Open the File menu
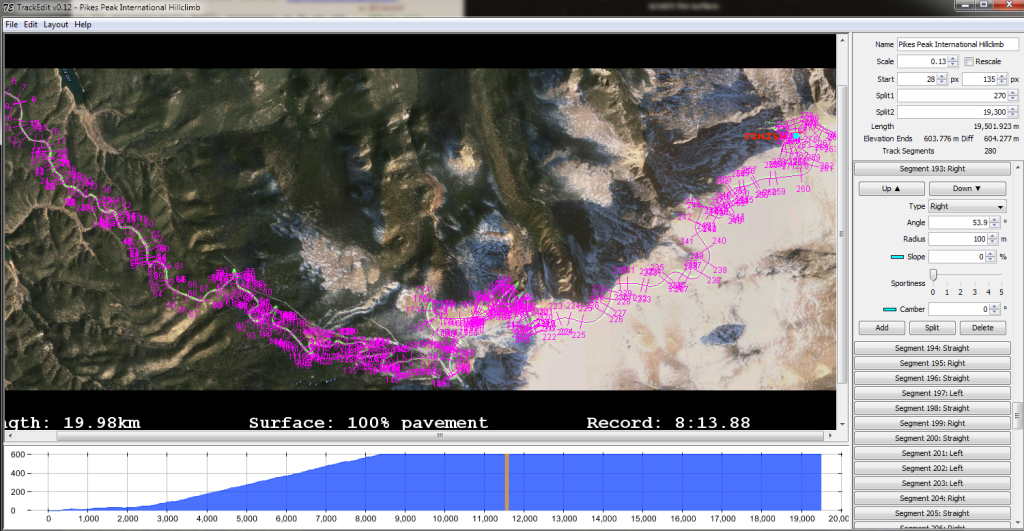The width and height of the screenshot is (1024, 531). (x=11, y=24)
